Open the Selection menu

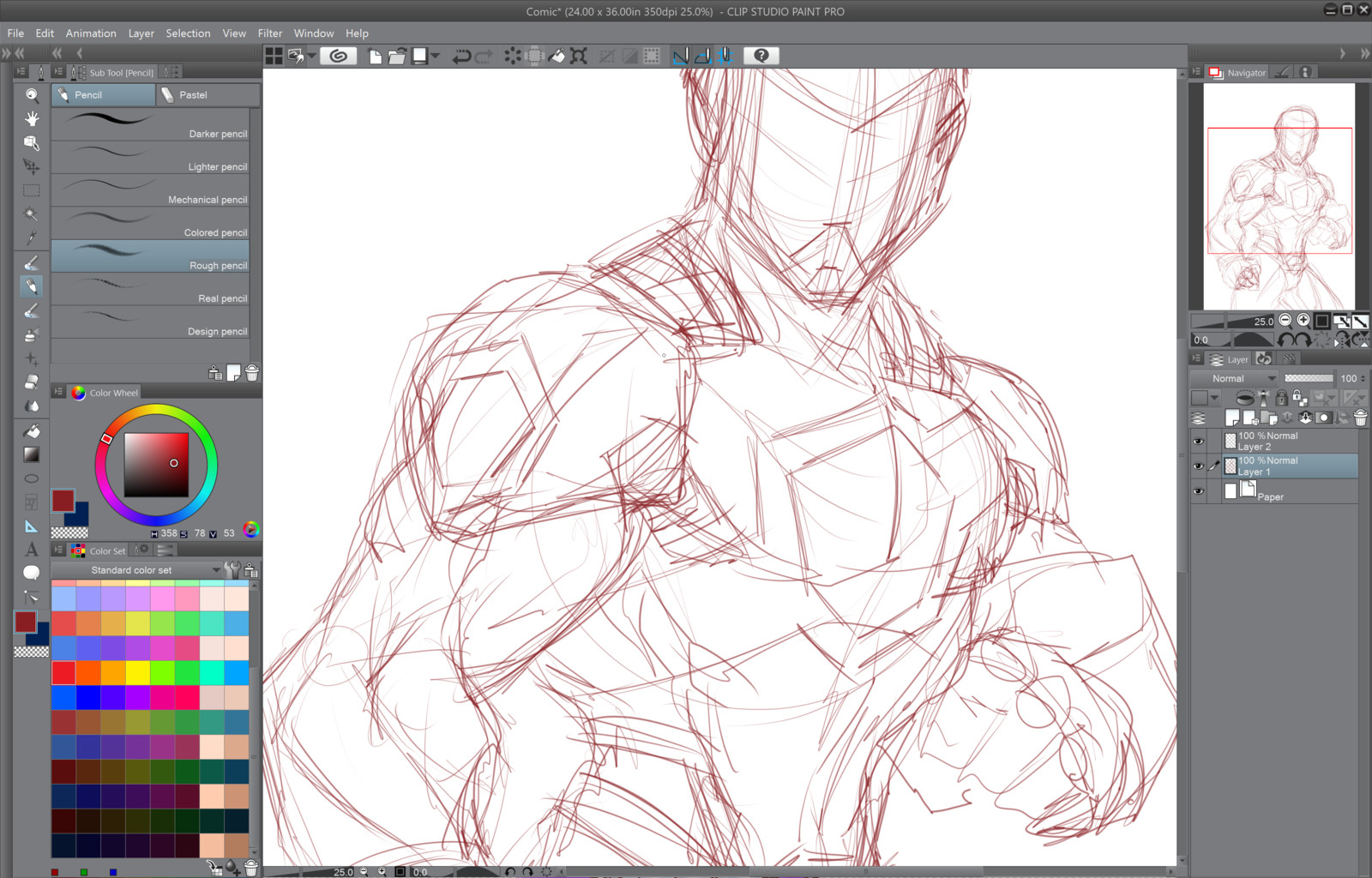coord(188,33)
